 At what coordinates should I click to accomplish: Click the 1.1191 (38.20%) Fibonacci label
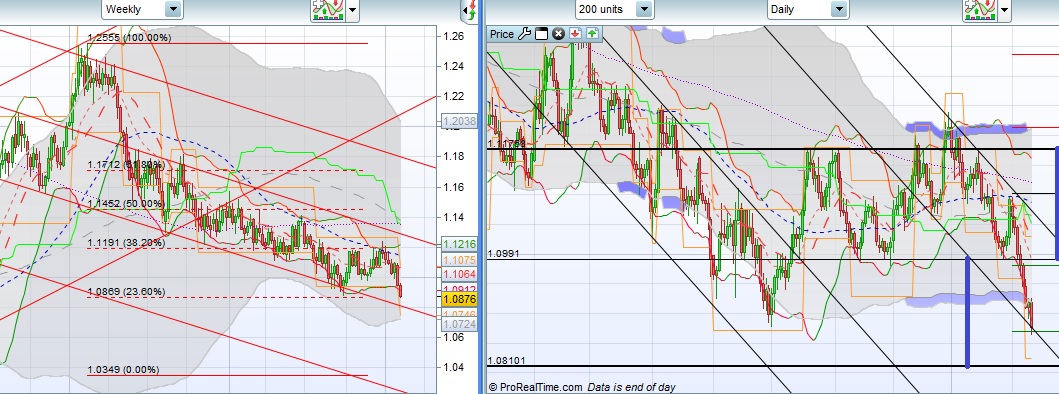[126, 242]
